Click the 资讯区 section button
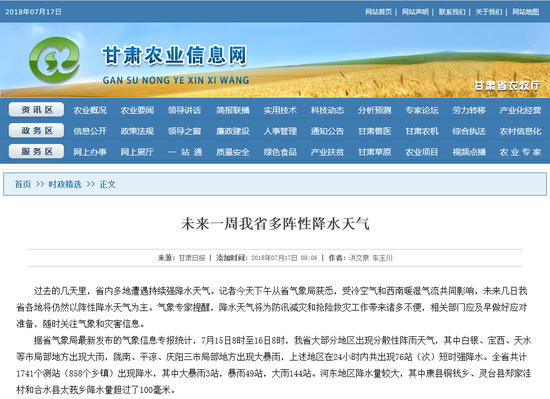 point(36,110)
